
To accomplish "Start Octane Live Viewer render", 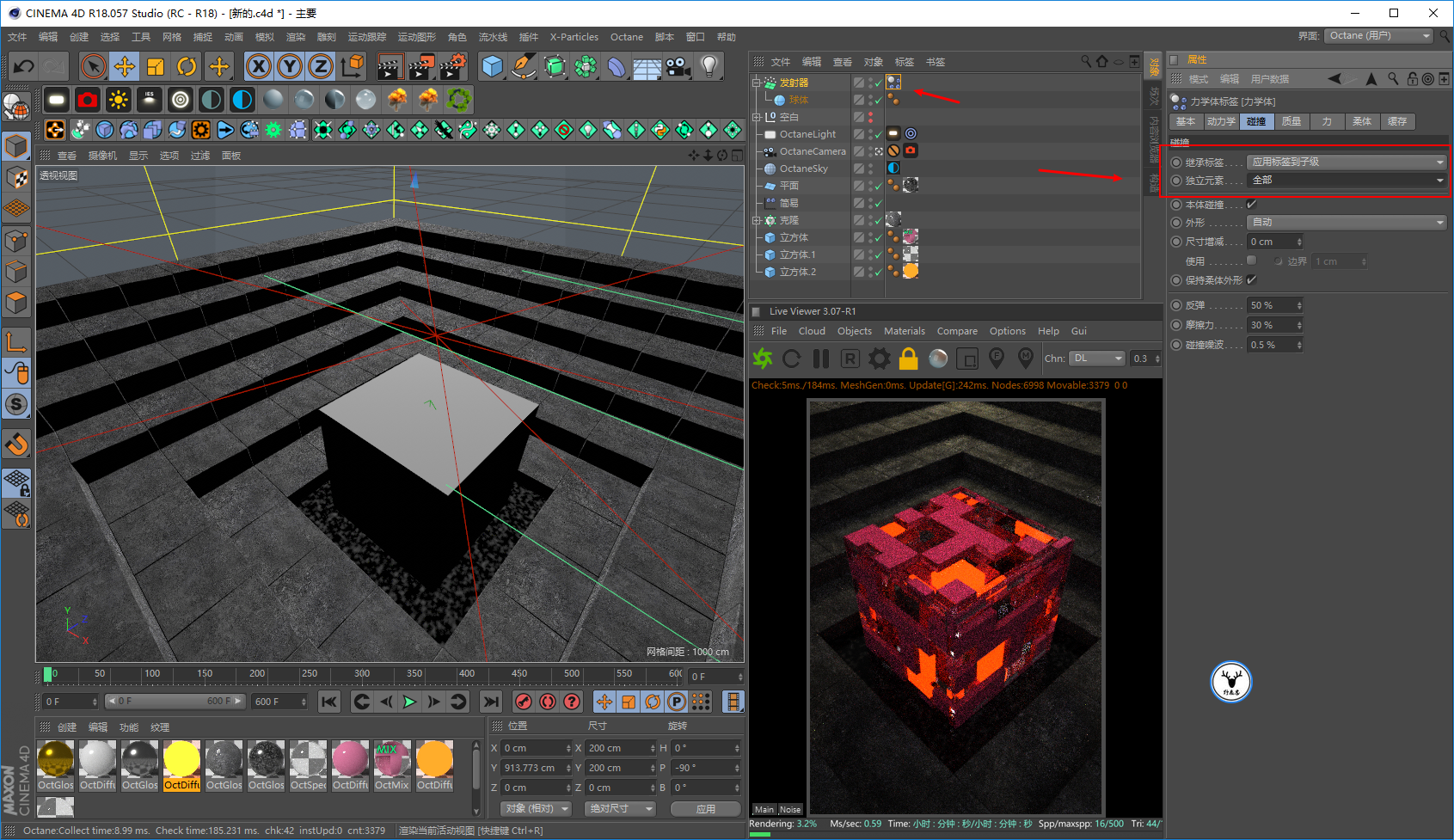I will point(763,359).
